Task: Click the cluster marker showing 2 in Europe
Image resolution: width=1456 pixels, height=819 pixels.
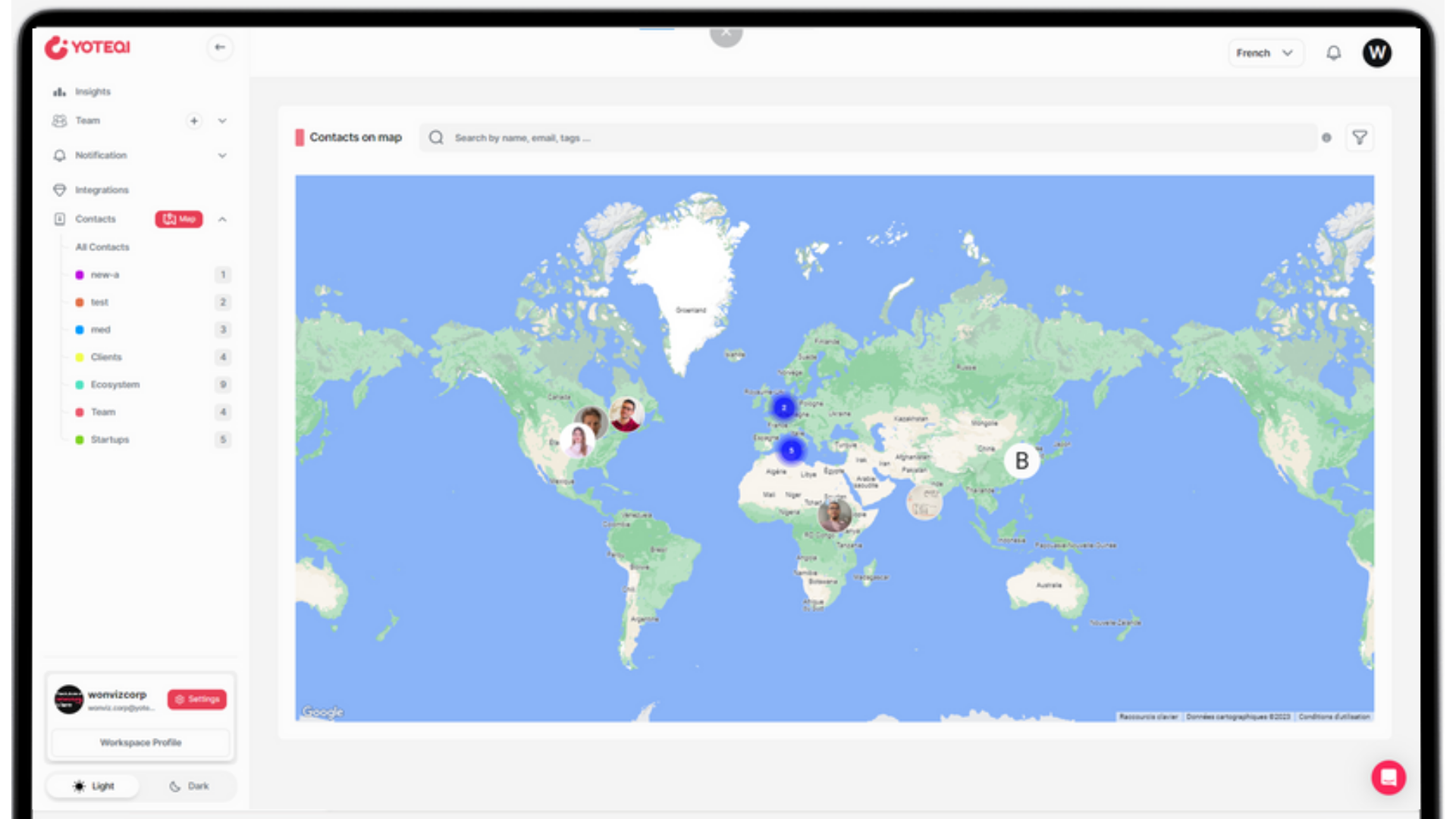Action: pos(783,408)
